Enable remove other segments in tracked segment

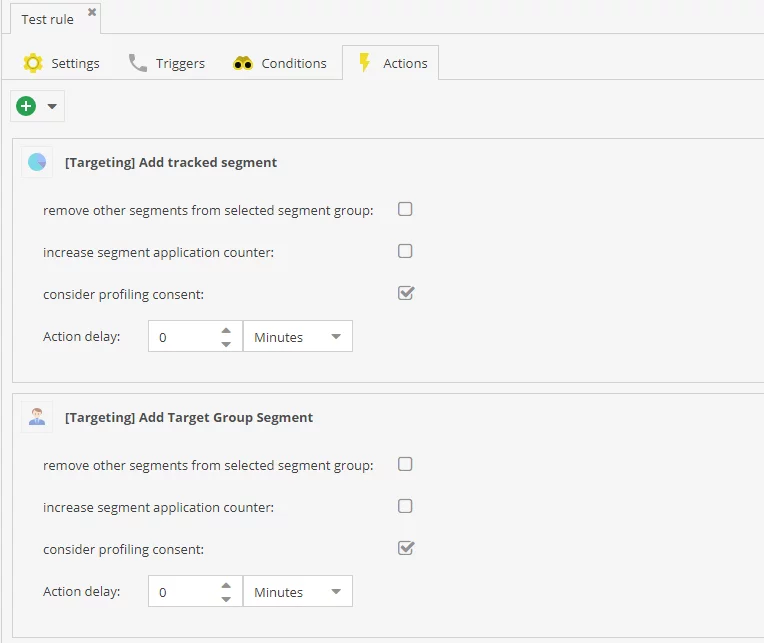tap(405, 209)
